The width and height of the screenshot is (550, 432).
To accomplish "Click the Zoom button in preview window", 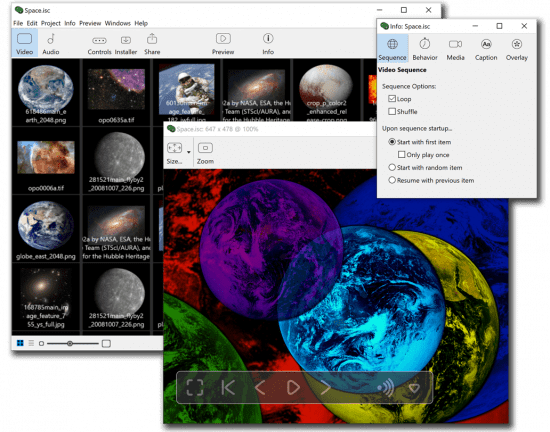I will [x=205, y=153].
